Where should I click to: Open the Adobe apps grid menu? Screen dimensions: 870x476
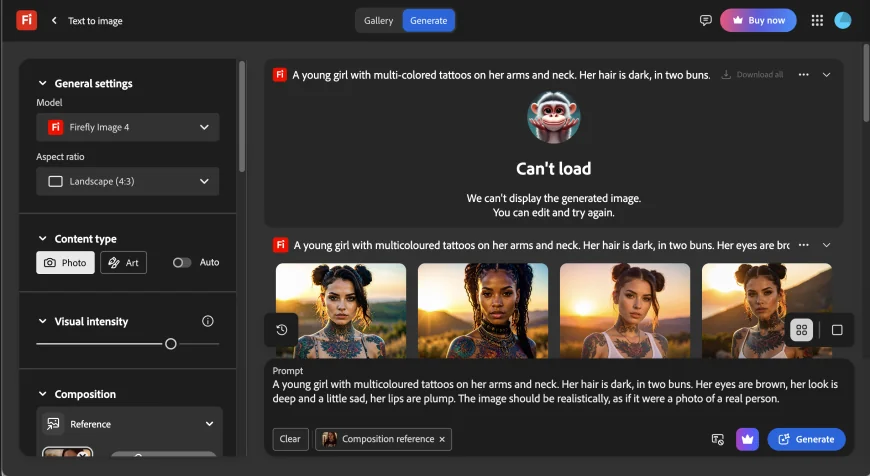(x=817, y=20)
